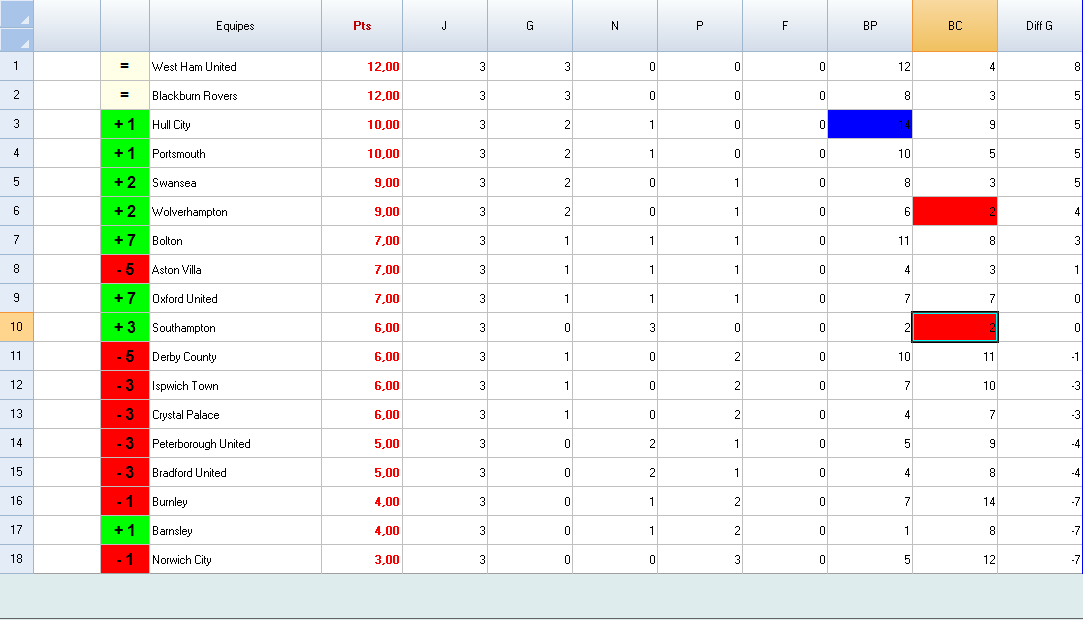Click the P value 3 for Norwich City

700,559
